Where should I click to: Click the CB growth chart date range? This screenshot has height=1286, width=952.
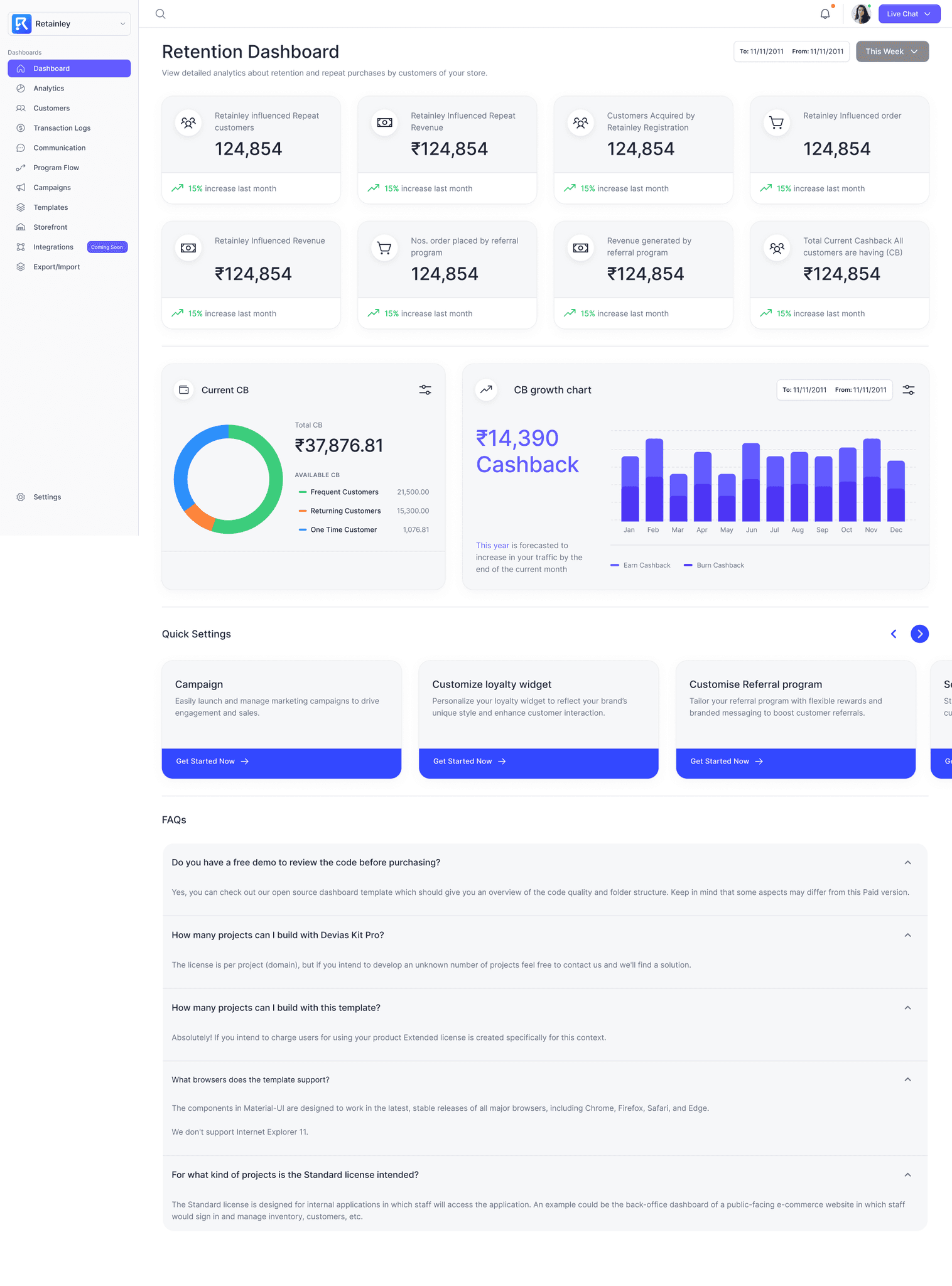[x=835, y=390]
